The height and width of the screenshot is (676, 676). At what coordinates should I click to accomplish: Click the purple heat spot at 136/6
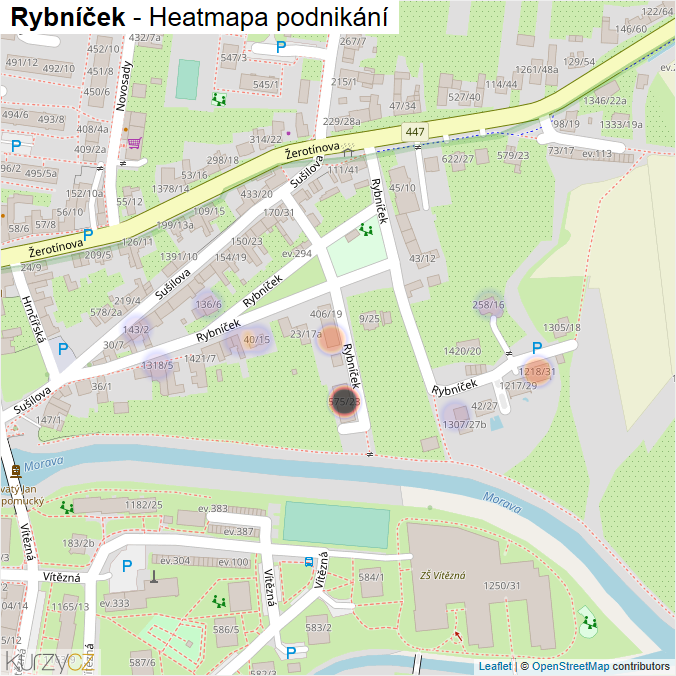coord(208,304)
